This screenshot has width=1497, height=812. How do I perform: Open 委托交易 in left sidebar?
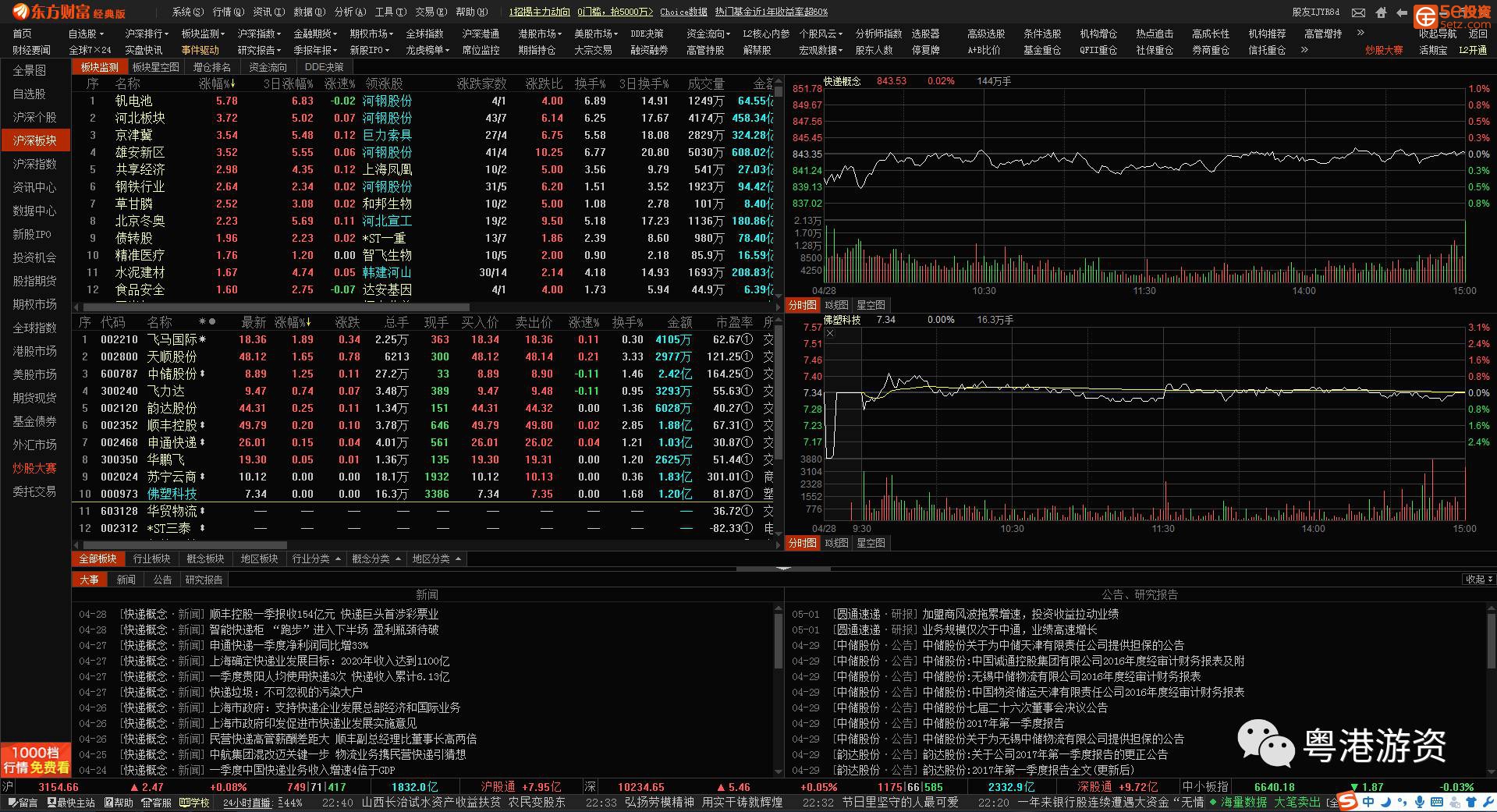[35, 491]
